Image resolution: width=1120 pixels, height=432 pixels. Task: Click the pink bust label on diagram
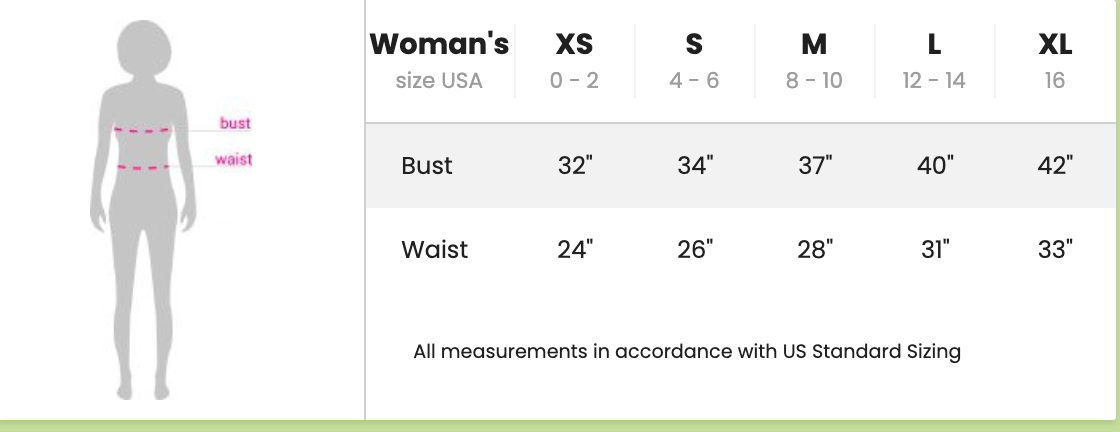click(235, 124)
